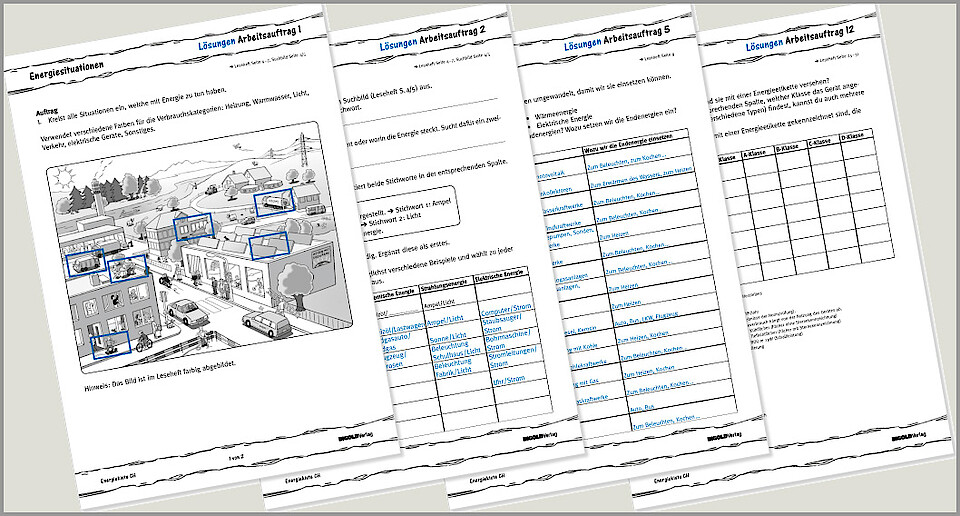Select the D-Klasse column header

(851, 137)
